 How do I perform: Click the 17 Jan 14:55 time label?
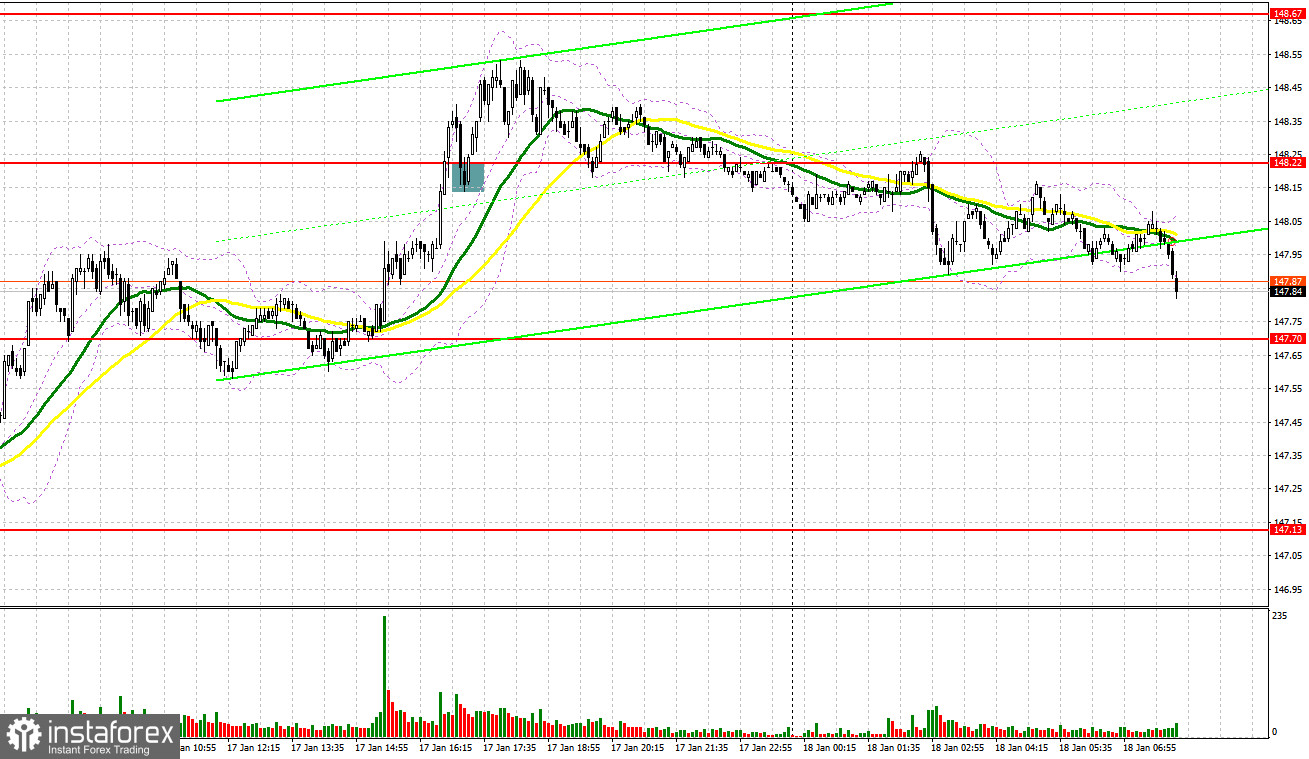(x=382, y=747)
